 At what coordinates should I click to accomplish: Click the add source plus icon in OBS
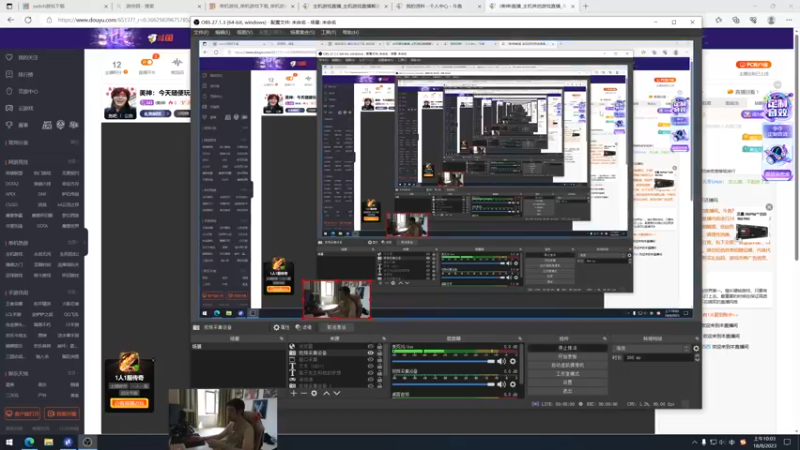tap(293, 393)
